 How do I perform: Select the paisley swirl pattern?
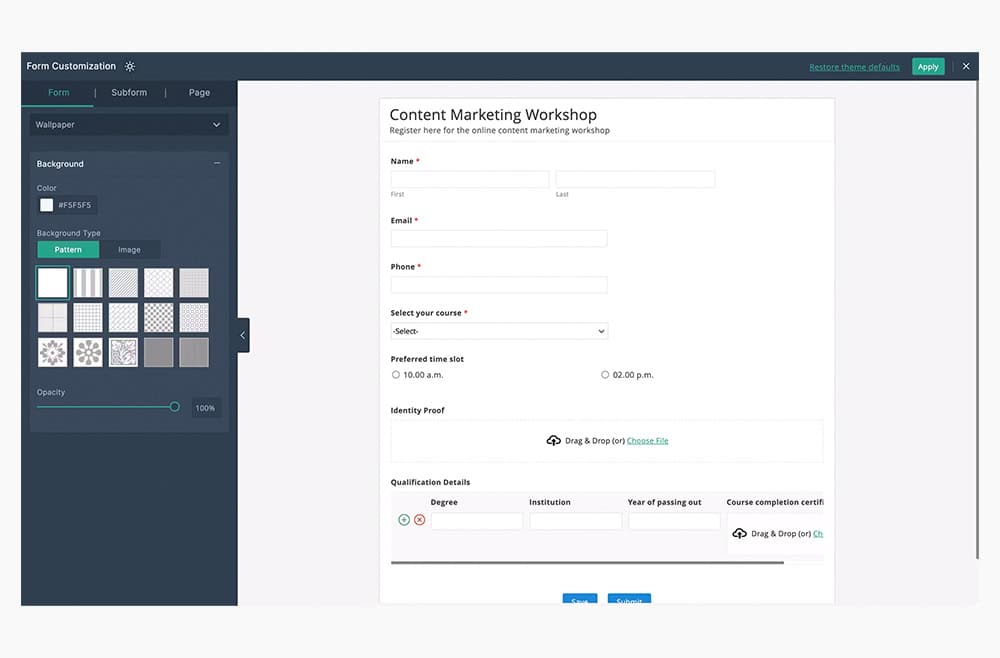coord(123,353)
